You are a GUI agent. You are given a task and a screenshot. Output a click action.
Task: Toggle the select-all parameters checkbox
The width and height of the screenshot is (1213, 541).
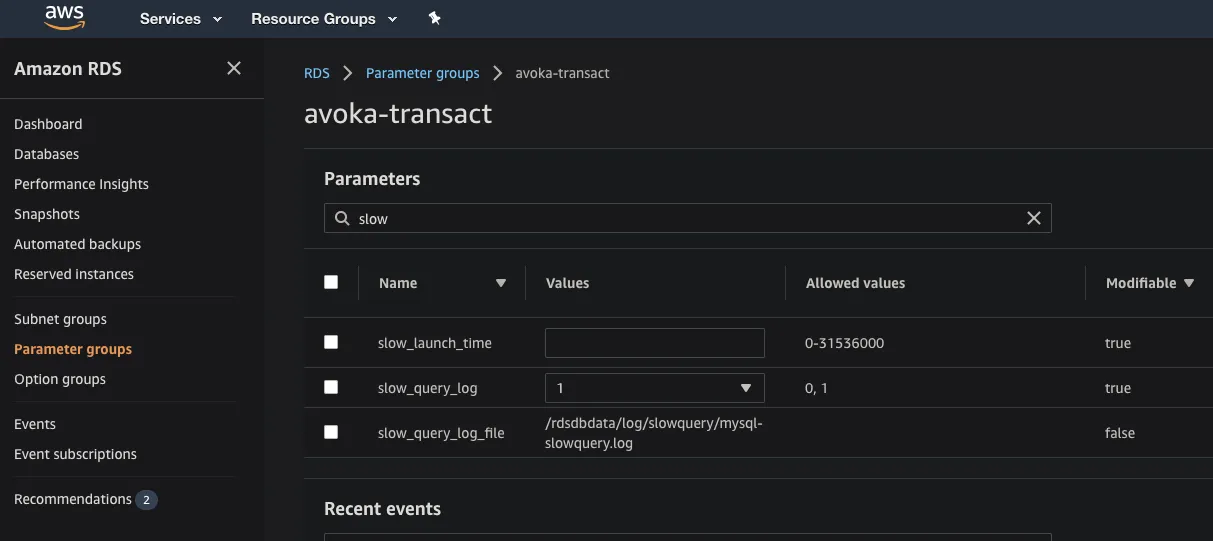[x=331, y=282]
